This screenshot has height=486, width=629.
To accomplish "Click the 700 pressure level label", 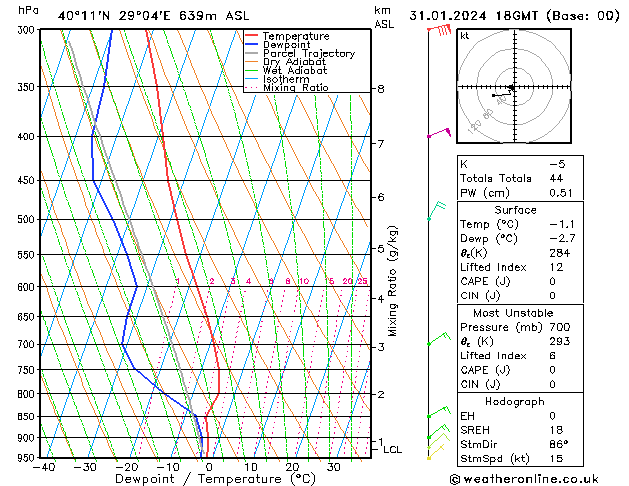I will pyautogui.click(x=28, y=344).
